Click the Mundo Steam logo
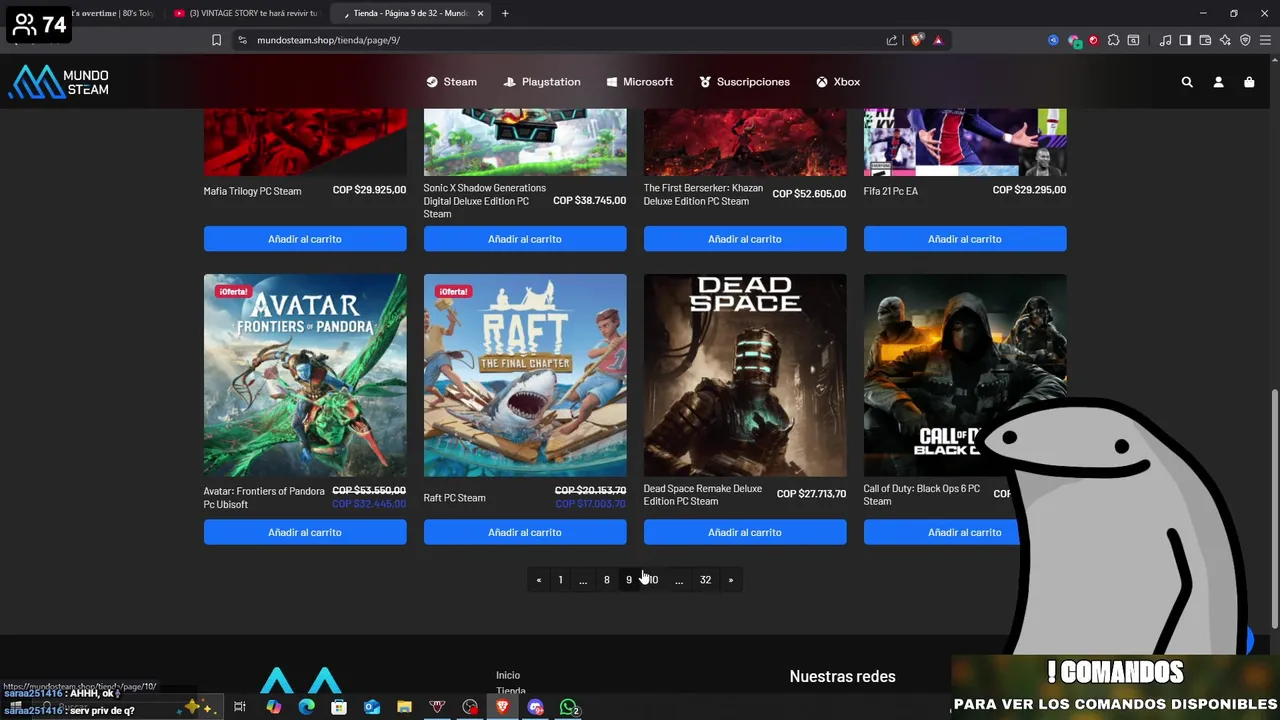The height and width of the screenshot is (720, 1280). click(x=58, y=82)
